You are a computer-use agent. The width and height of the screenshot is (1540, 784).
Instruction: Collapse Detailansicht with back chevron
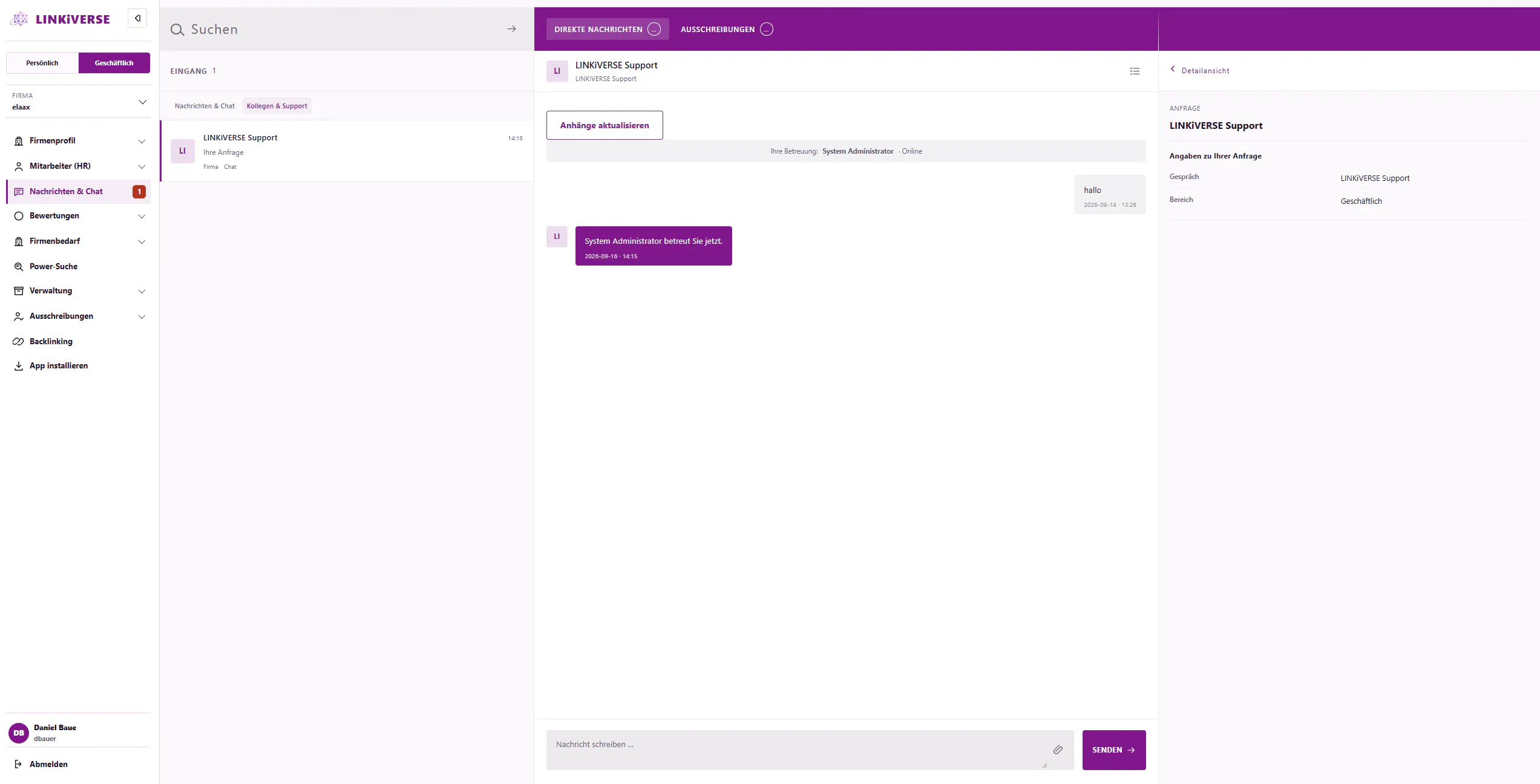(1173, 69)
